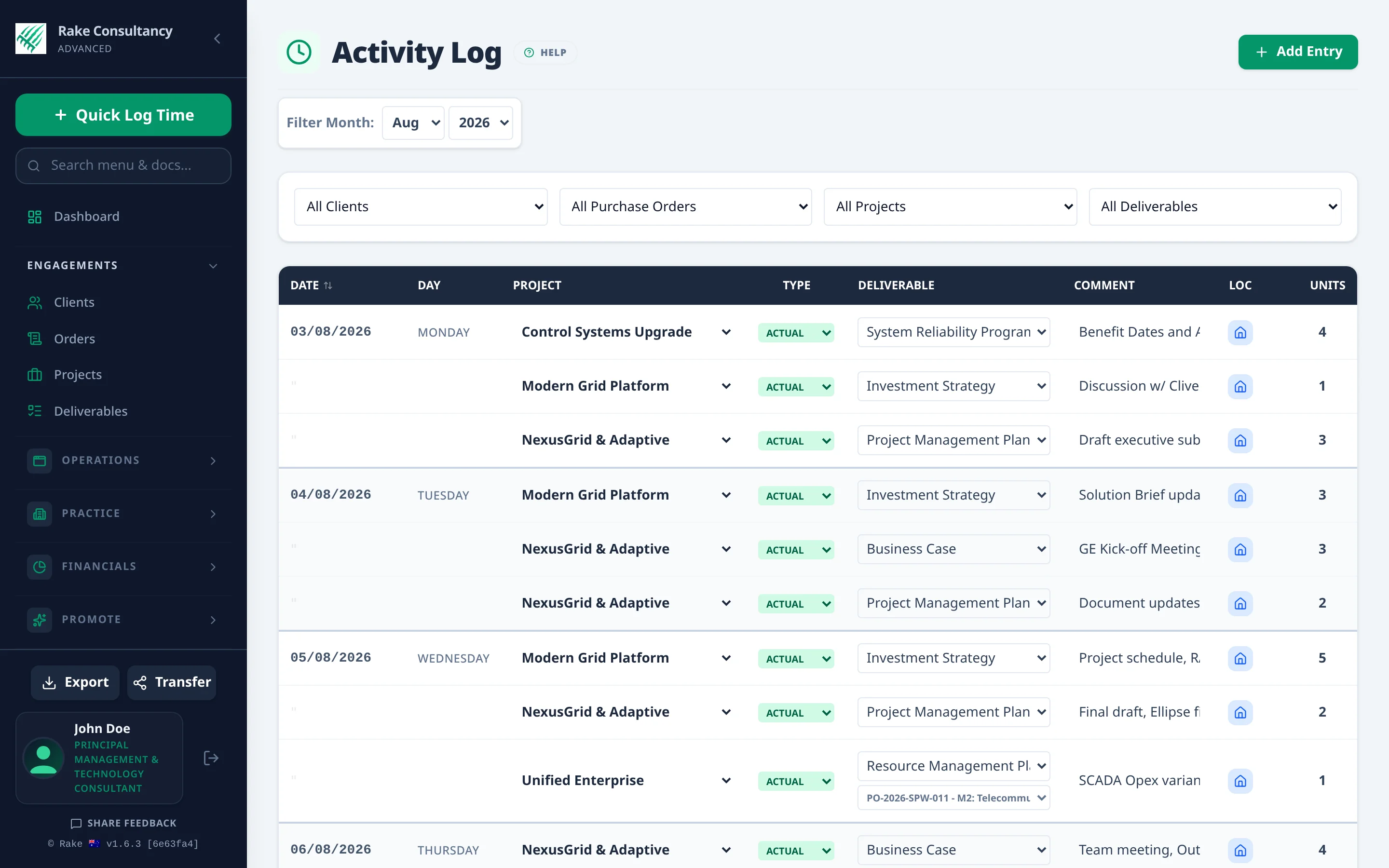Click home location icon for Discussion w/ Clive row

click(1240, 387)
